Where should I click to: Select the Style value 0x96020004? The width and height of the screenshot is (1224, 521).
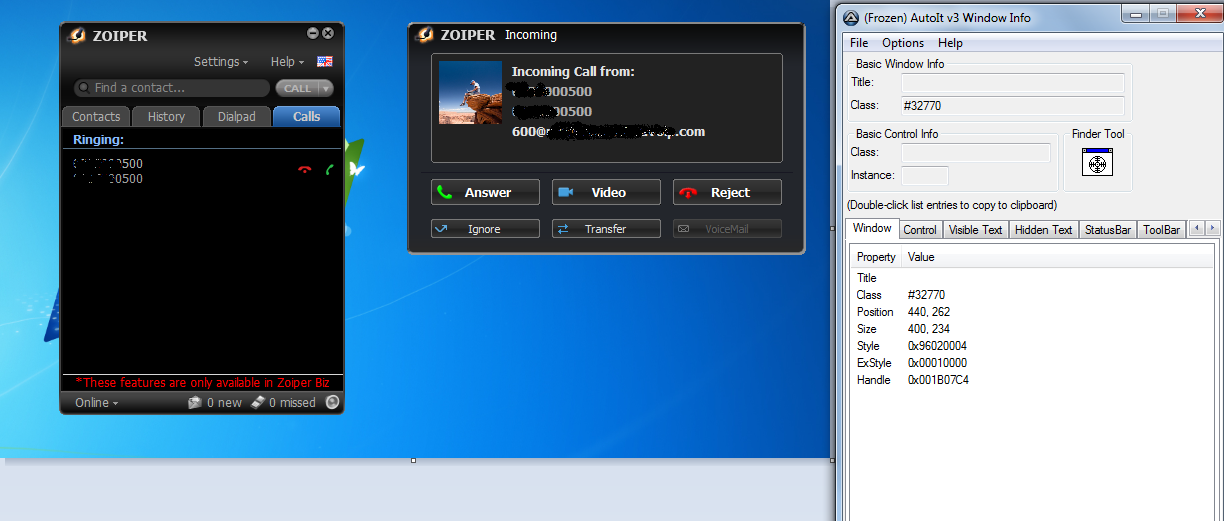(937, 346)
